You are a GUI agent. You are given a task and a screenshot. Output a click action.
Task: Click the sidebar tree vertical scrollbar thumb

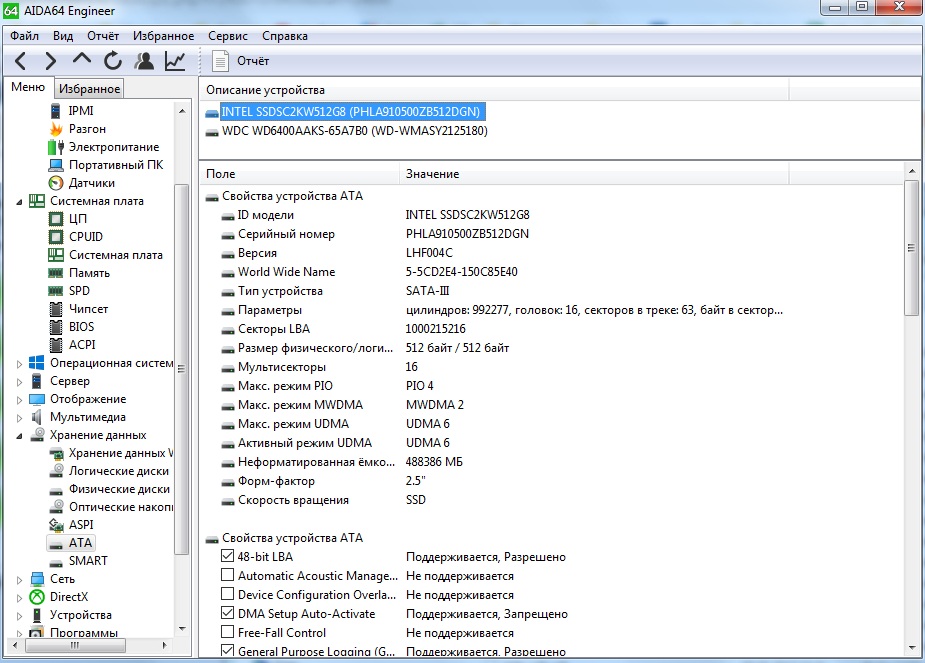tap(182, 369)
